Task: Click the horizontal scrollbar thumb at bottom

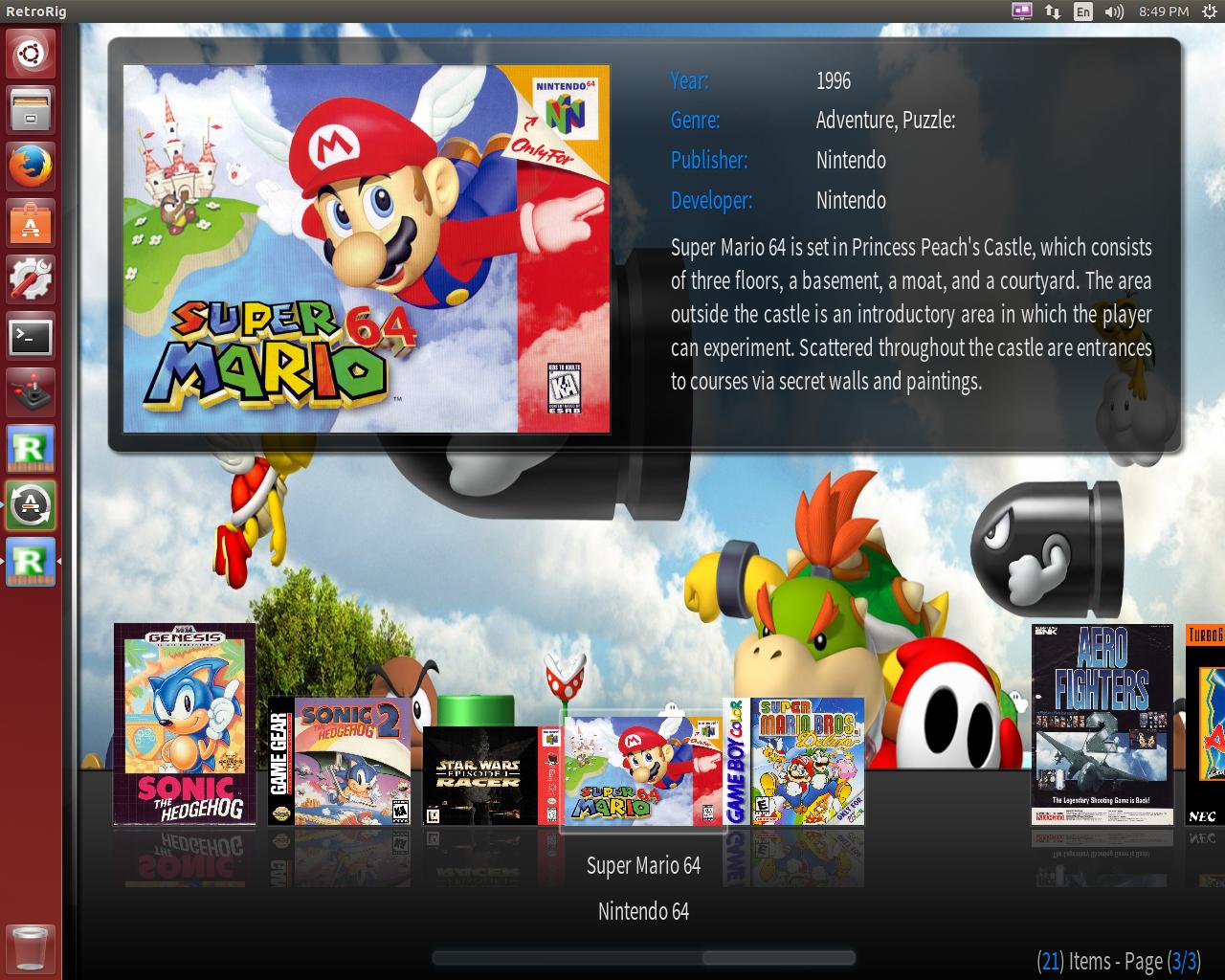Action: [777, 958]
